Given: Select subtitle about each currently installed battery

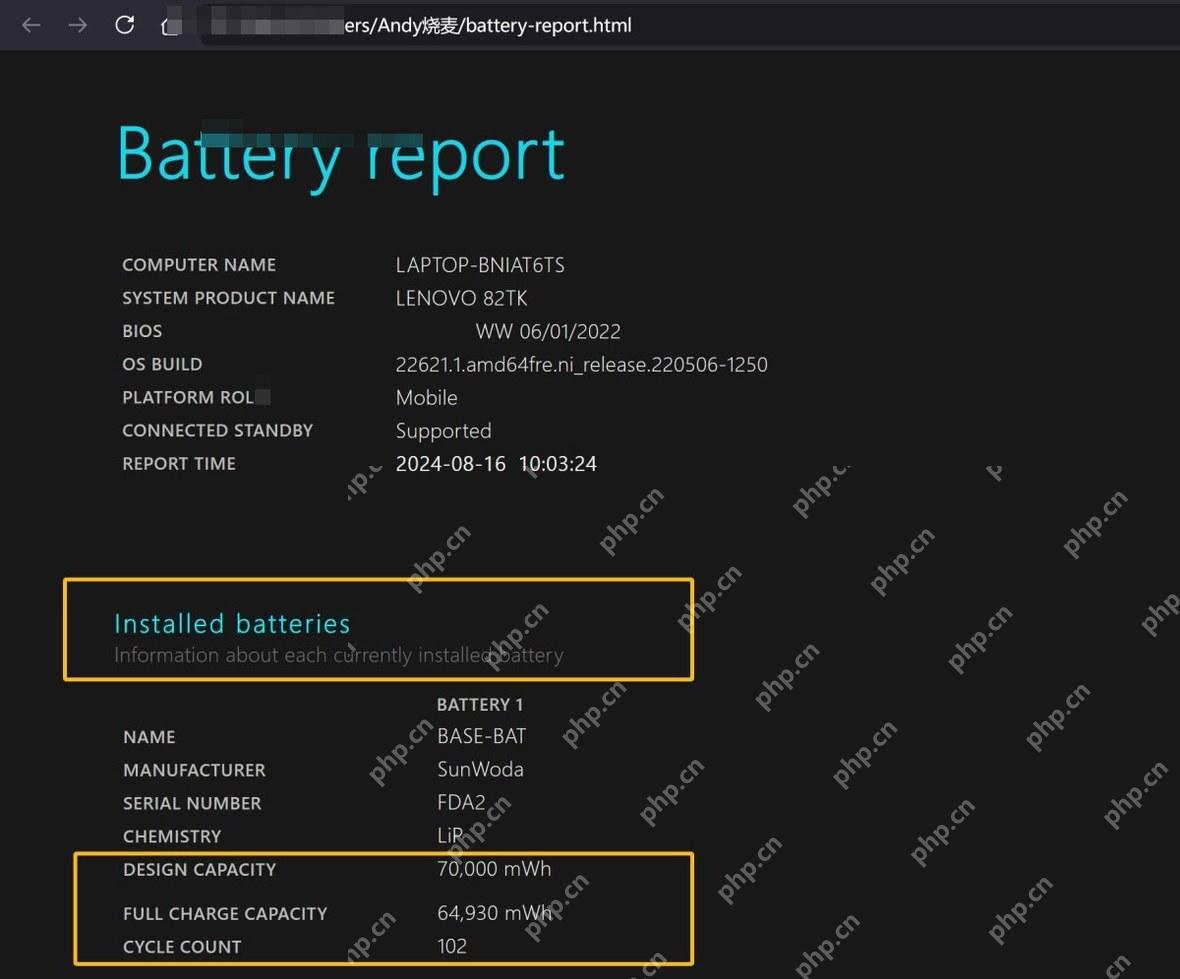Looking at the screenshot, I should [339, 655].
